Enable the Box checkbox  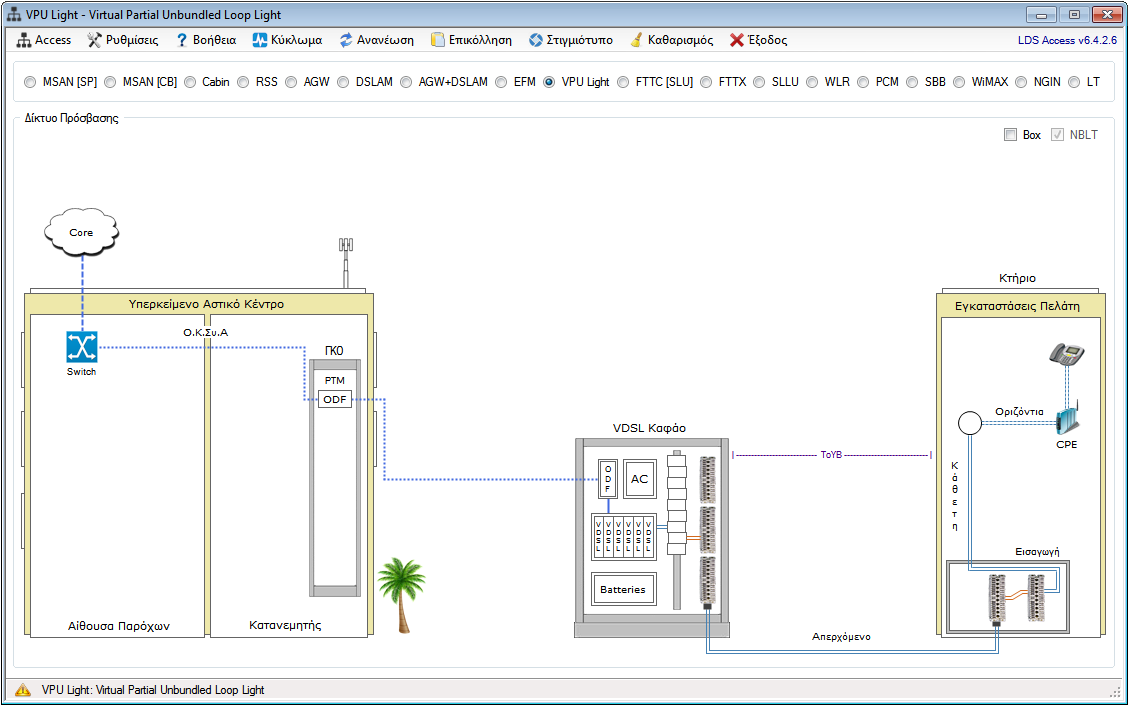point(1010,135)
